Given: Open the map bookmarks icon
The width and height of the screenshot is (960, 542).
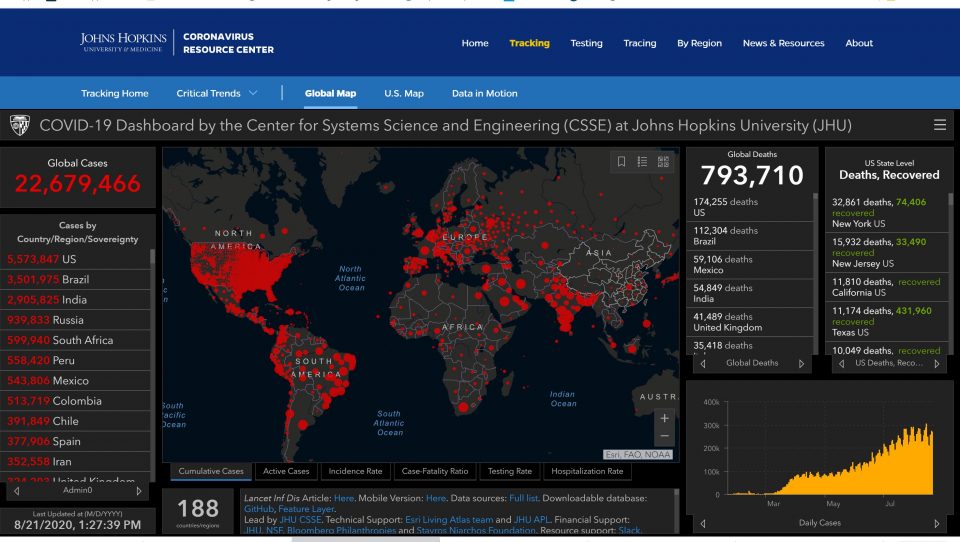Looking at the screenshot, I should [621, 161].
